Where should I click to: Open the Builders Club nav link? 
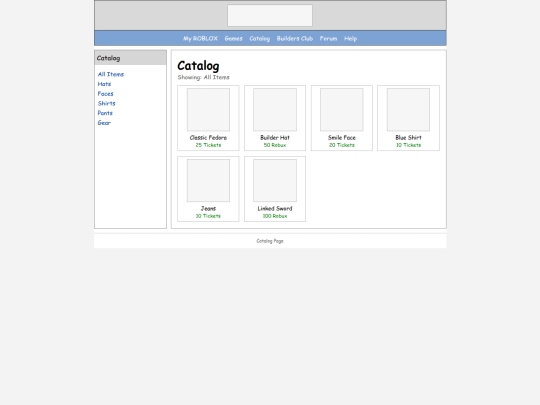click(x=295, y=39)
